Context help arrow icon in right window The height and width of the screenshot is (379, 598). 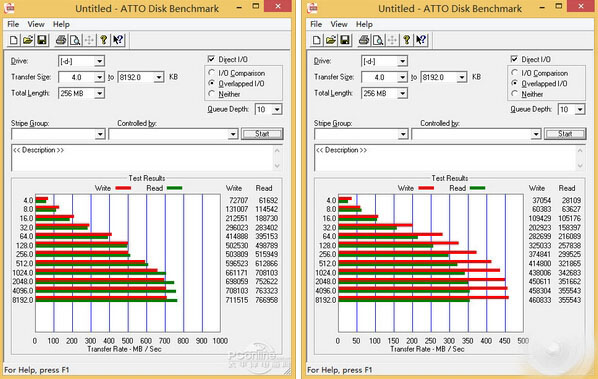[x=421, y=40]
